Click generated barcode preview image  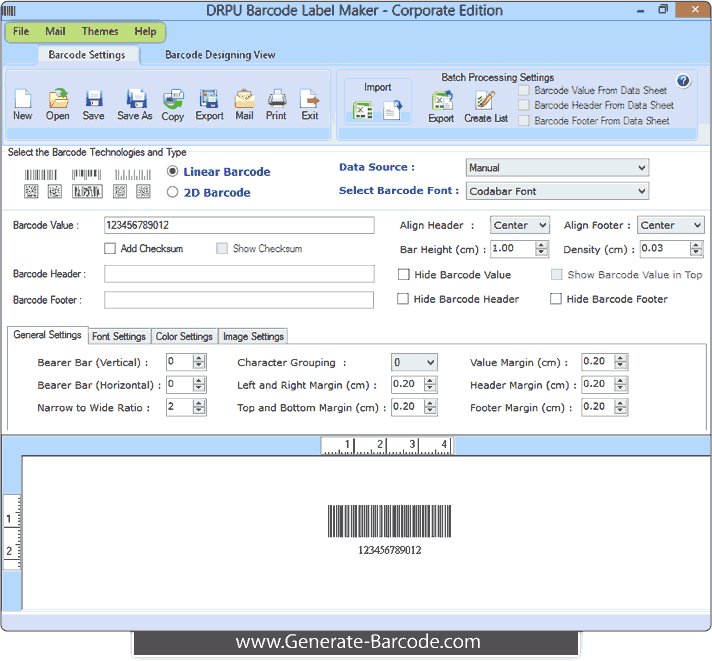point(390,521)
